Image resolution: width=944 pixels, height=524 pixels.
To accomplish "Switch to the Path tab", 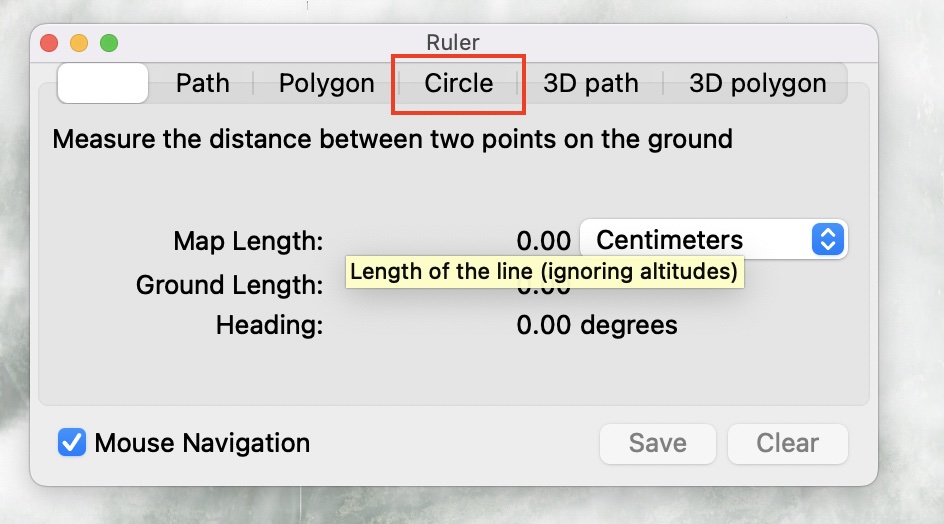I will (x=203, y=83).
